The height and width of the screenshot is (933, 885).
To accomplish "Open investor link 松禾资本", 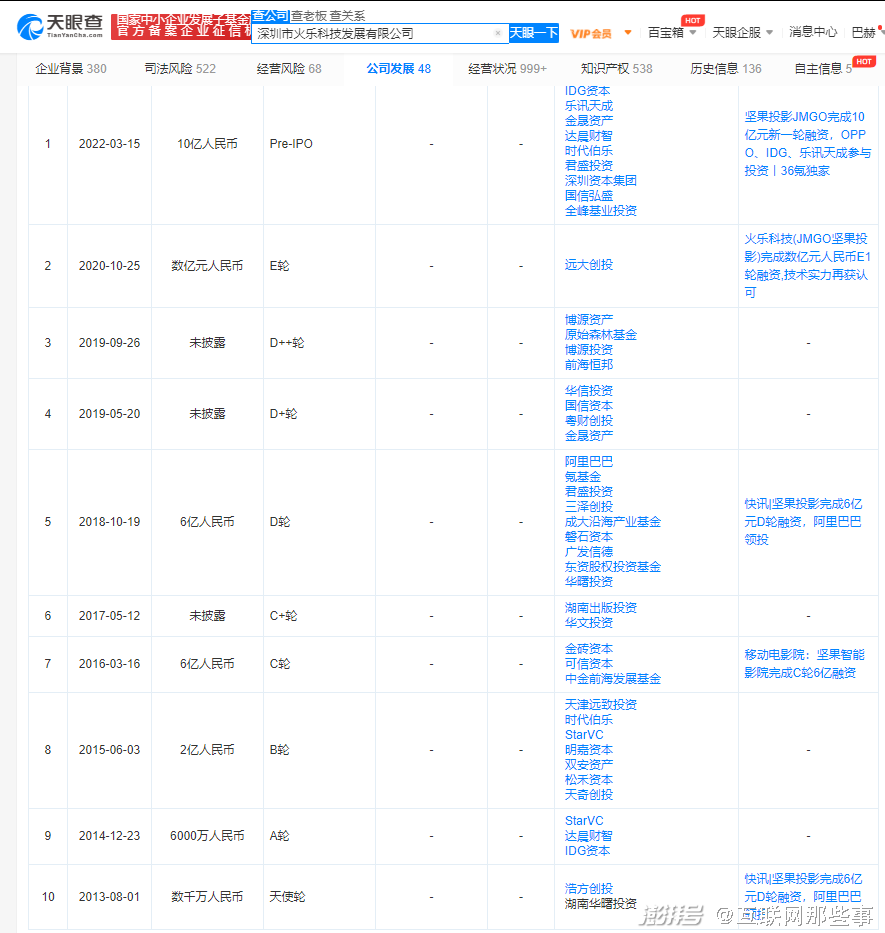I will 589,779.
